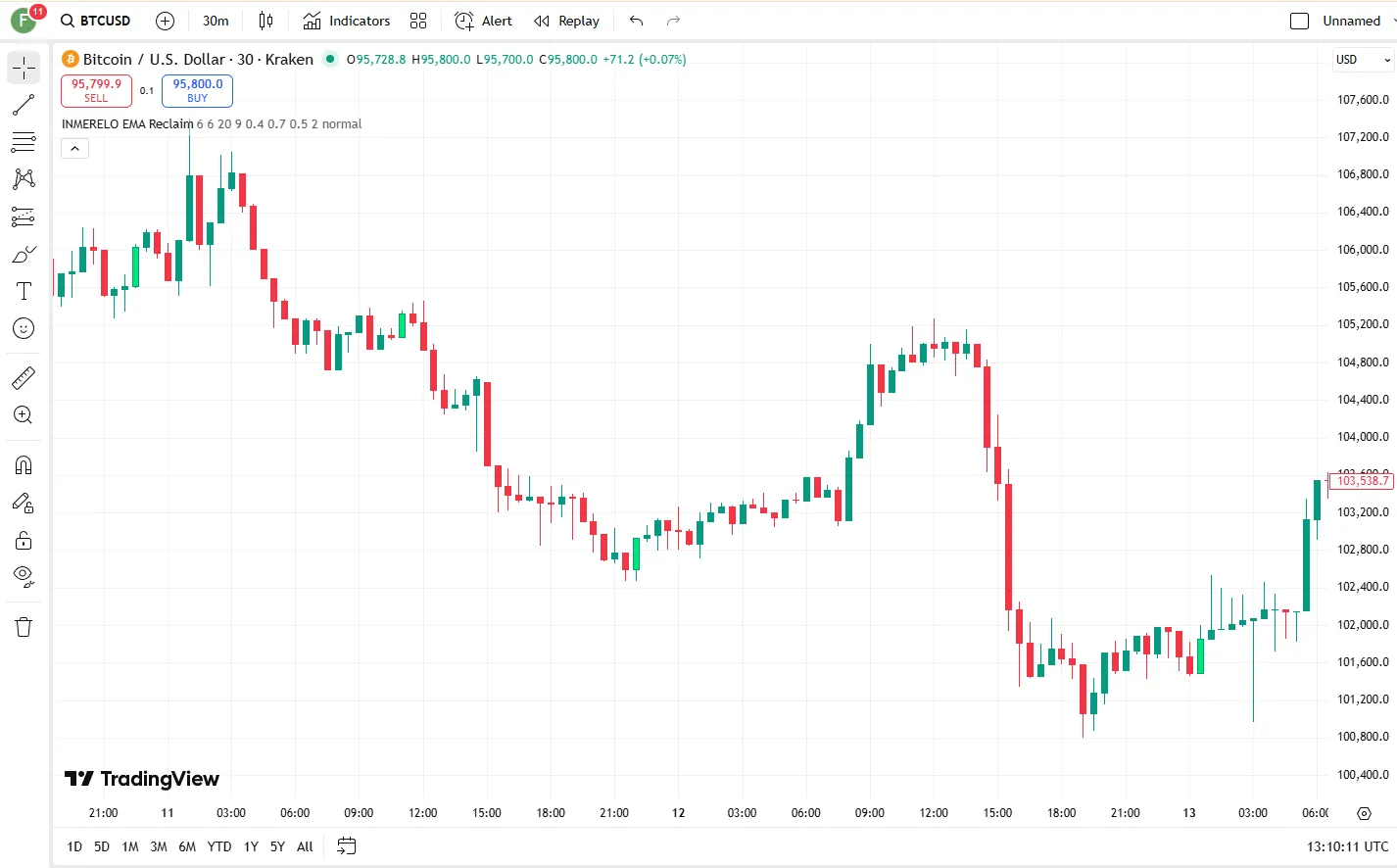Select the Brush drawing tool

(x=23, y=253)
